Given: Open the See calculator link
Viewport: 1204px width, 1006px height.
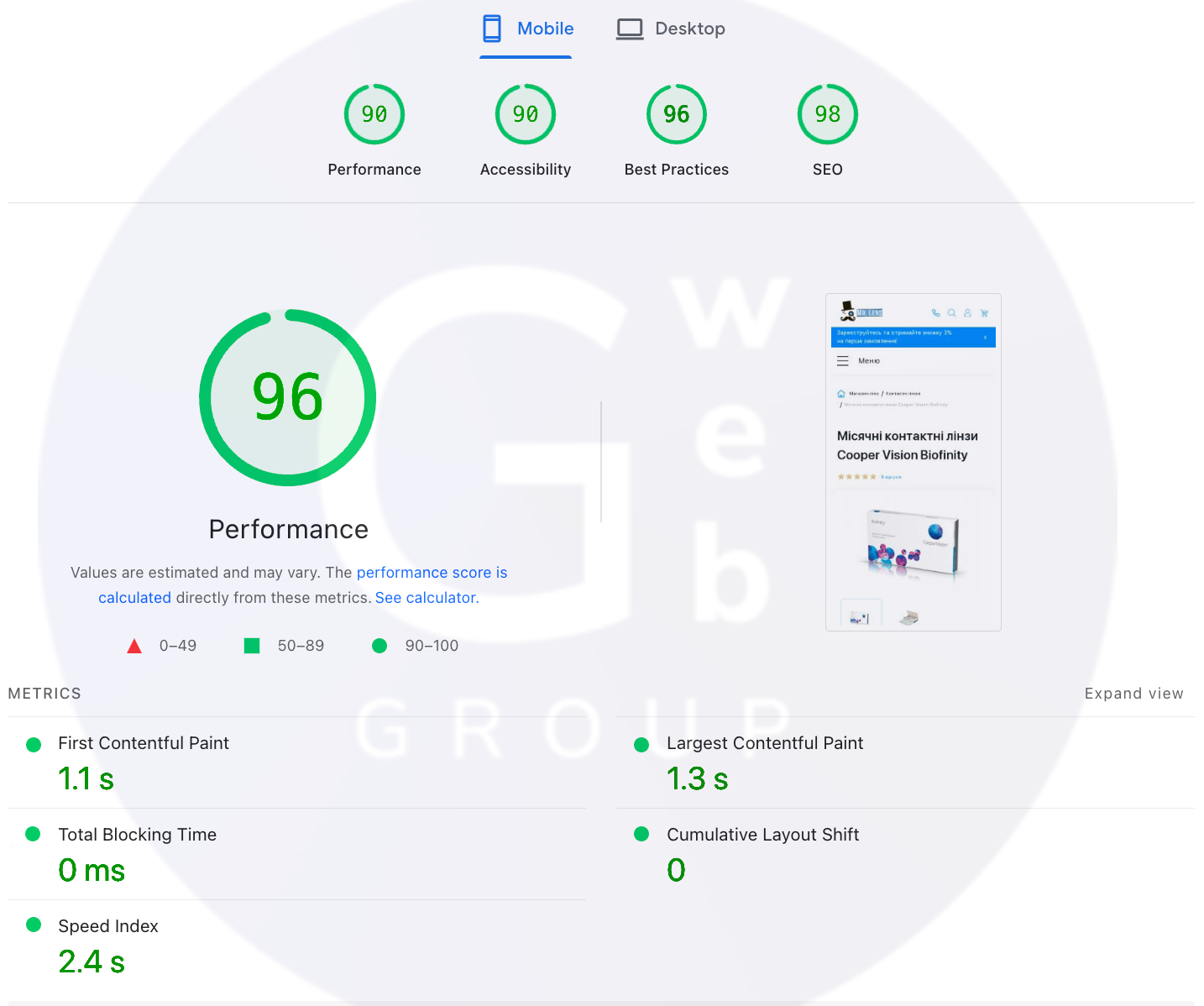Looking at the screenshot, I should pos(427,598).
